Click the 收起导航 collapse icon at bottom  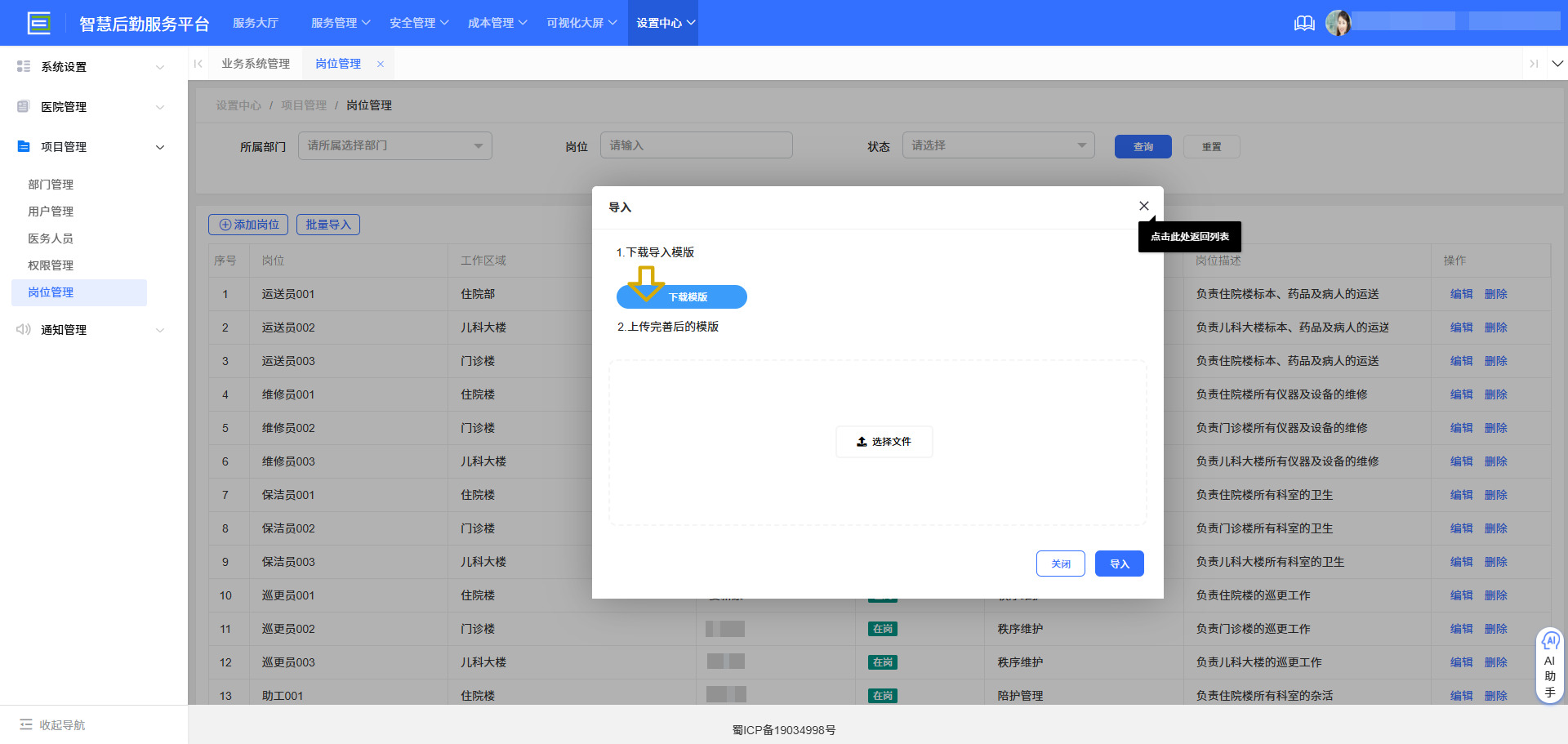pos(24,724)
